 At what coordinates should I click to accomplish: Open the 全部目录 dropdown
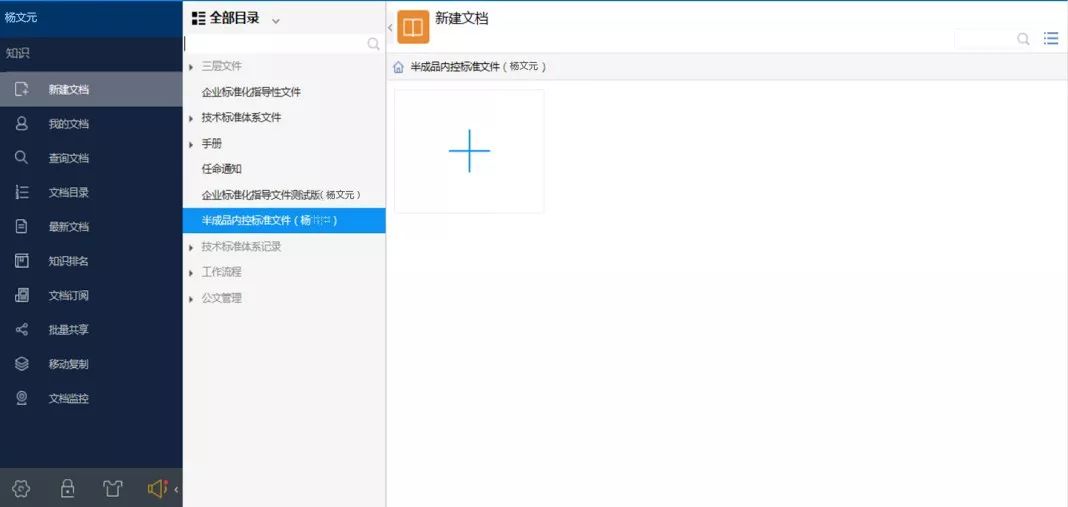pyautogui.click(x=275, y=20)
